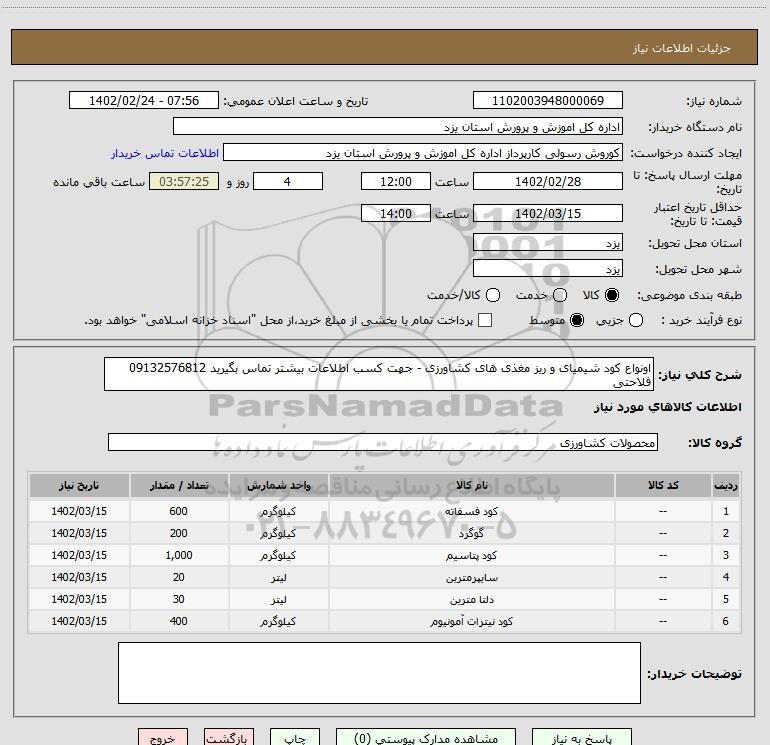Click quantity 30 in دلتا مترین row
Viewport: 770px width, 745px height.
(179, 600)
